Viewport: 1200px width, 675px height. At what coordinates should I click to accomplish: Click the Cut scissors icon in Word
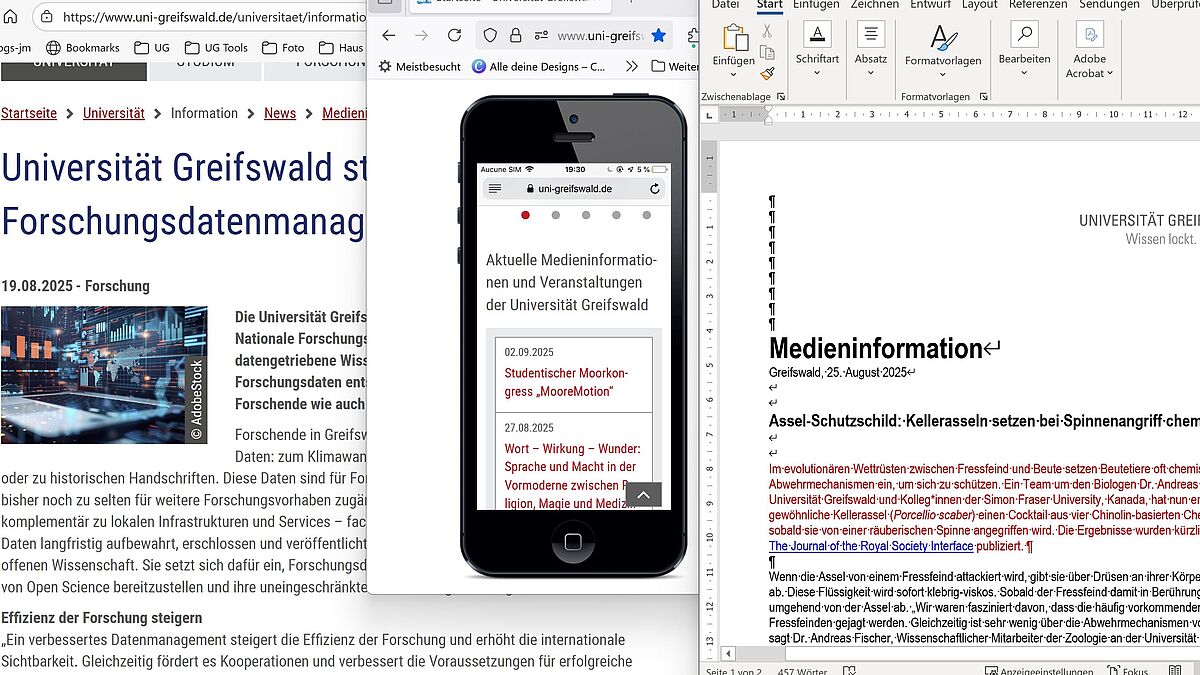(767, 30)
